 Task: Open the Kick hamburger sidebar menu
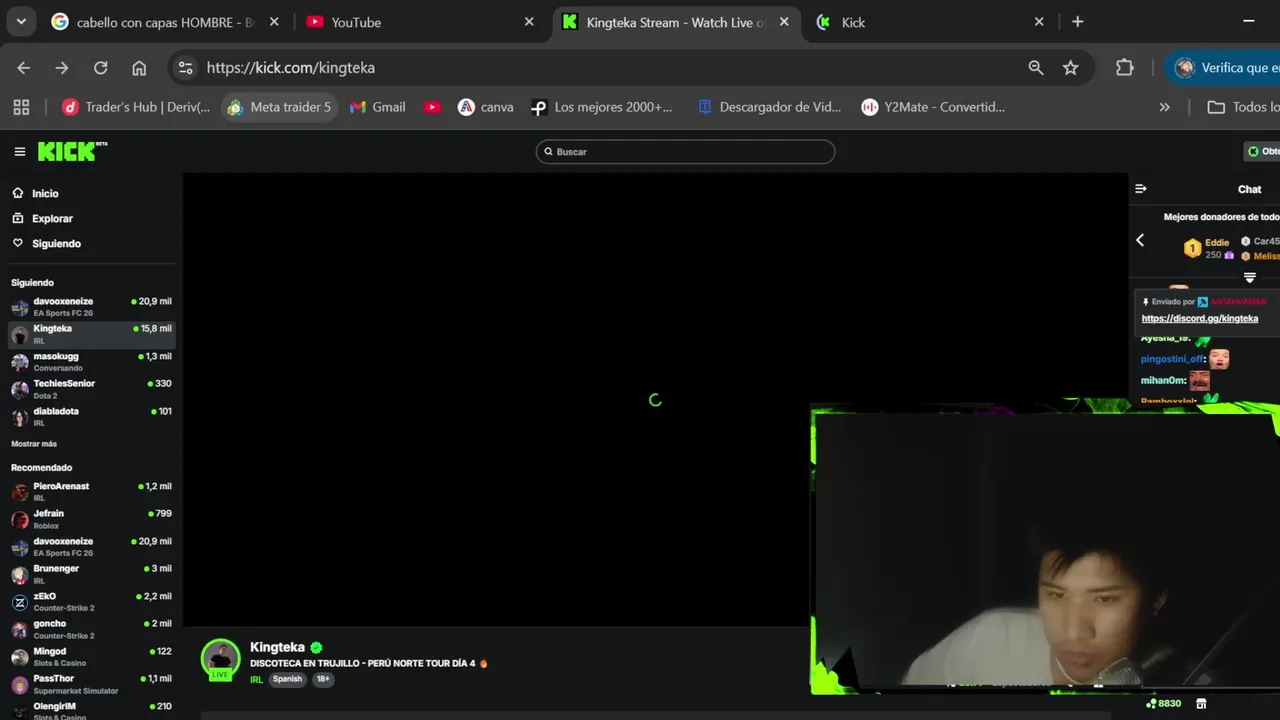tap(19, 152)
